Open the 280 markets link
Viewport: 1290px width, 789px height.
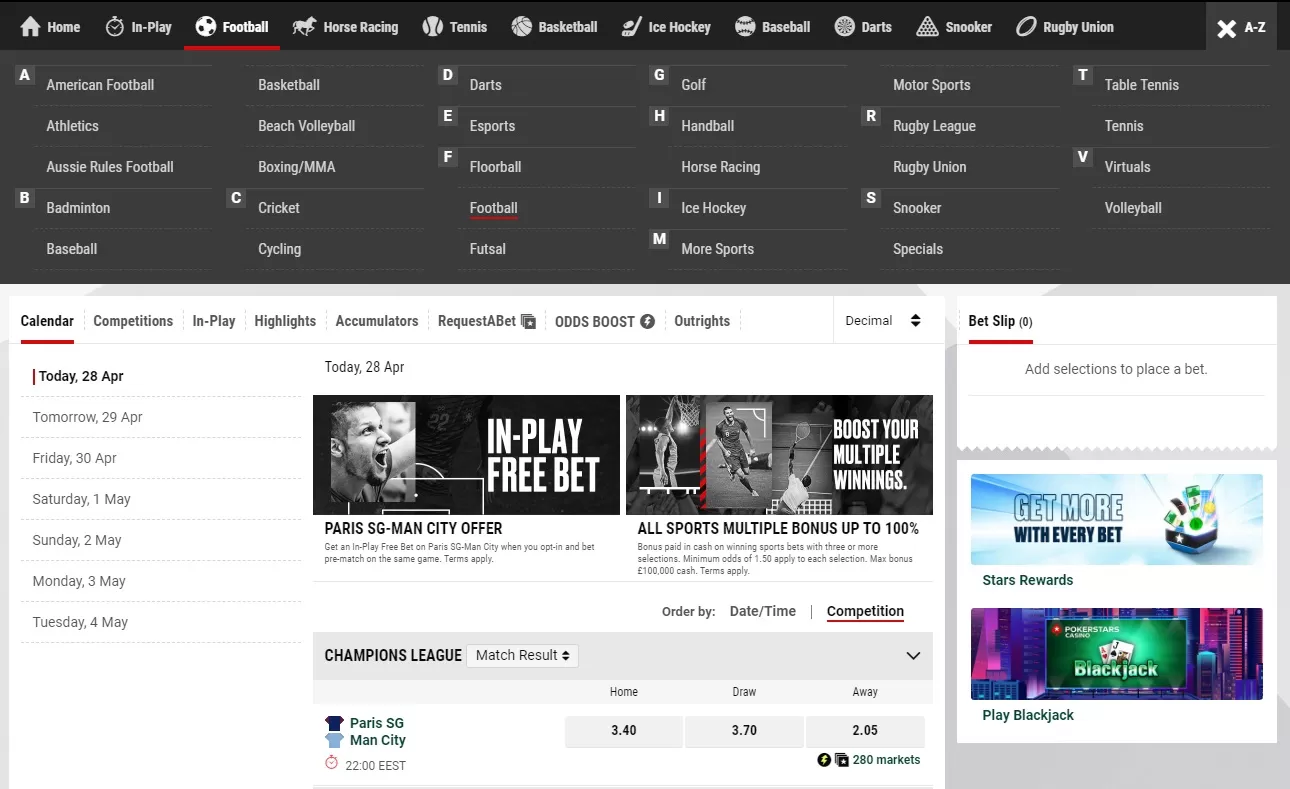886,760
